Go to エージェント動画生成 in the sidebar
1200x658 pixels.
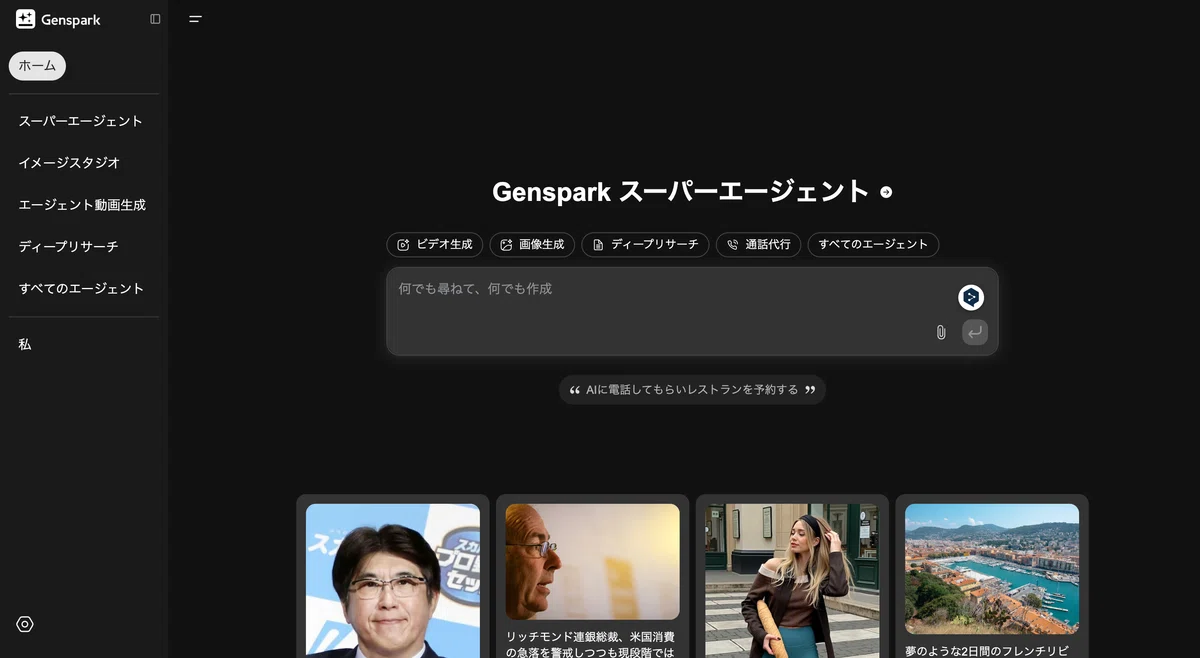point(82,205)
